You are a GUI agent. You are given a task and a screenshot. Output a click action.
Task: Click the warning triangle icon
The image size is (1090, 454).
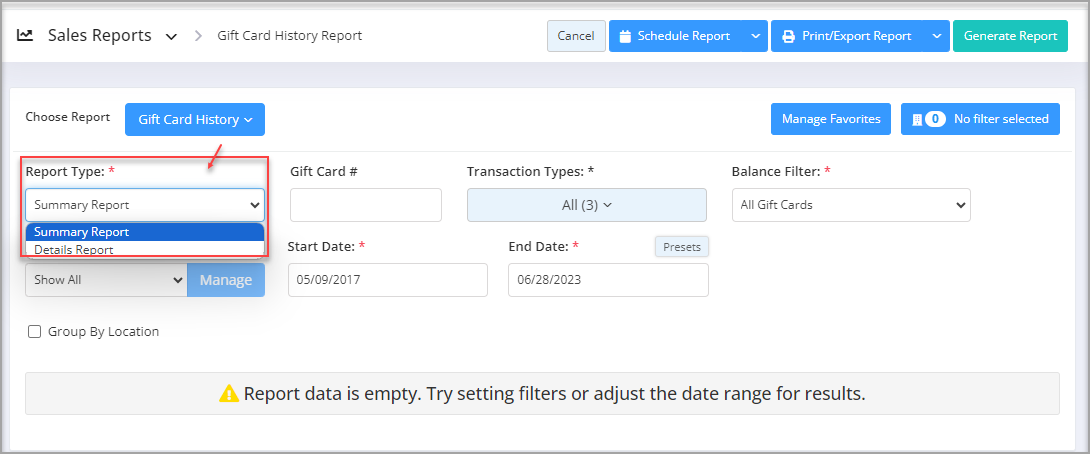[229, 394]
